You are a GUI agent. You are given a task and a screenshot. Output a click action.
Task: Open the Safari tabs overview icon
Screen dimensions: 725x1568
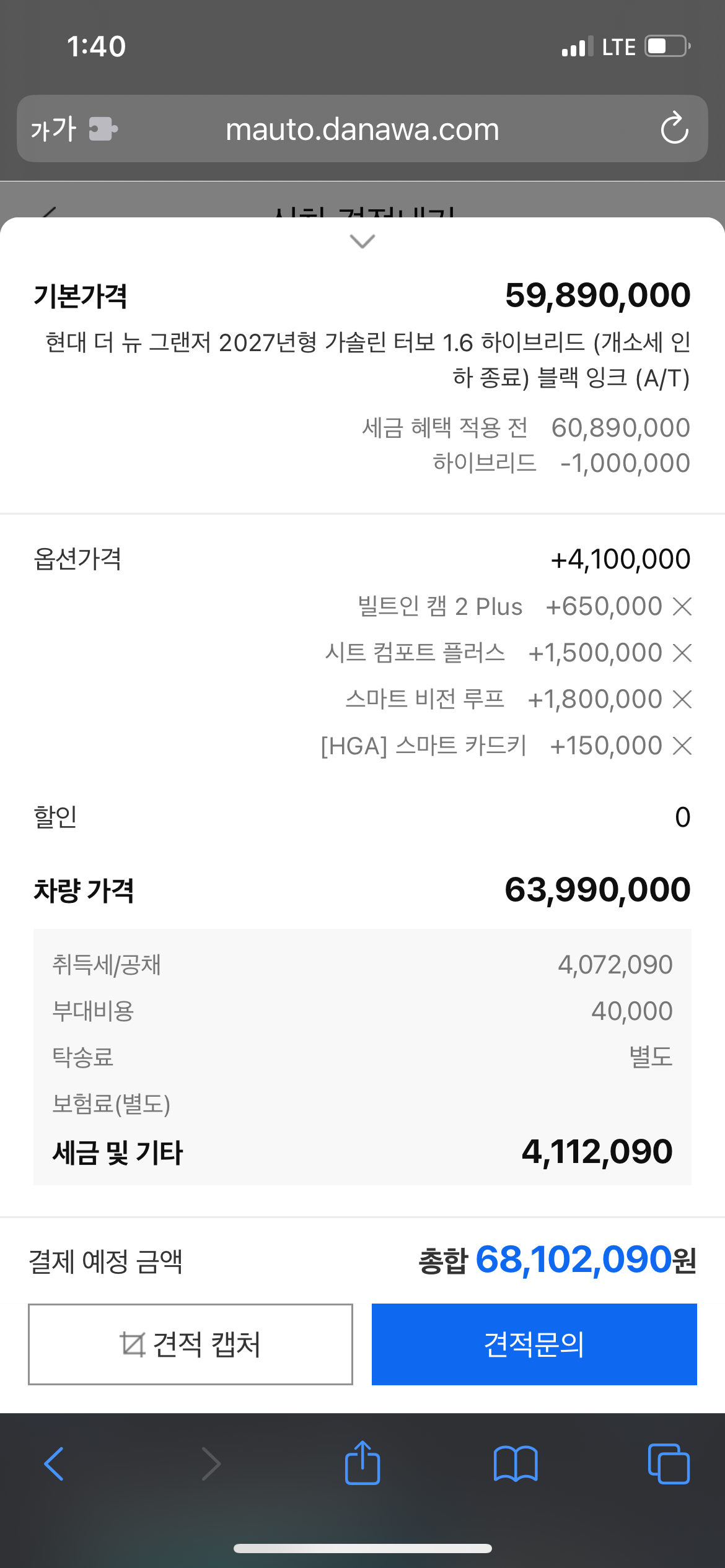669,1464
